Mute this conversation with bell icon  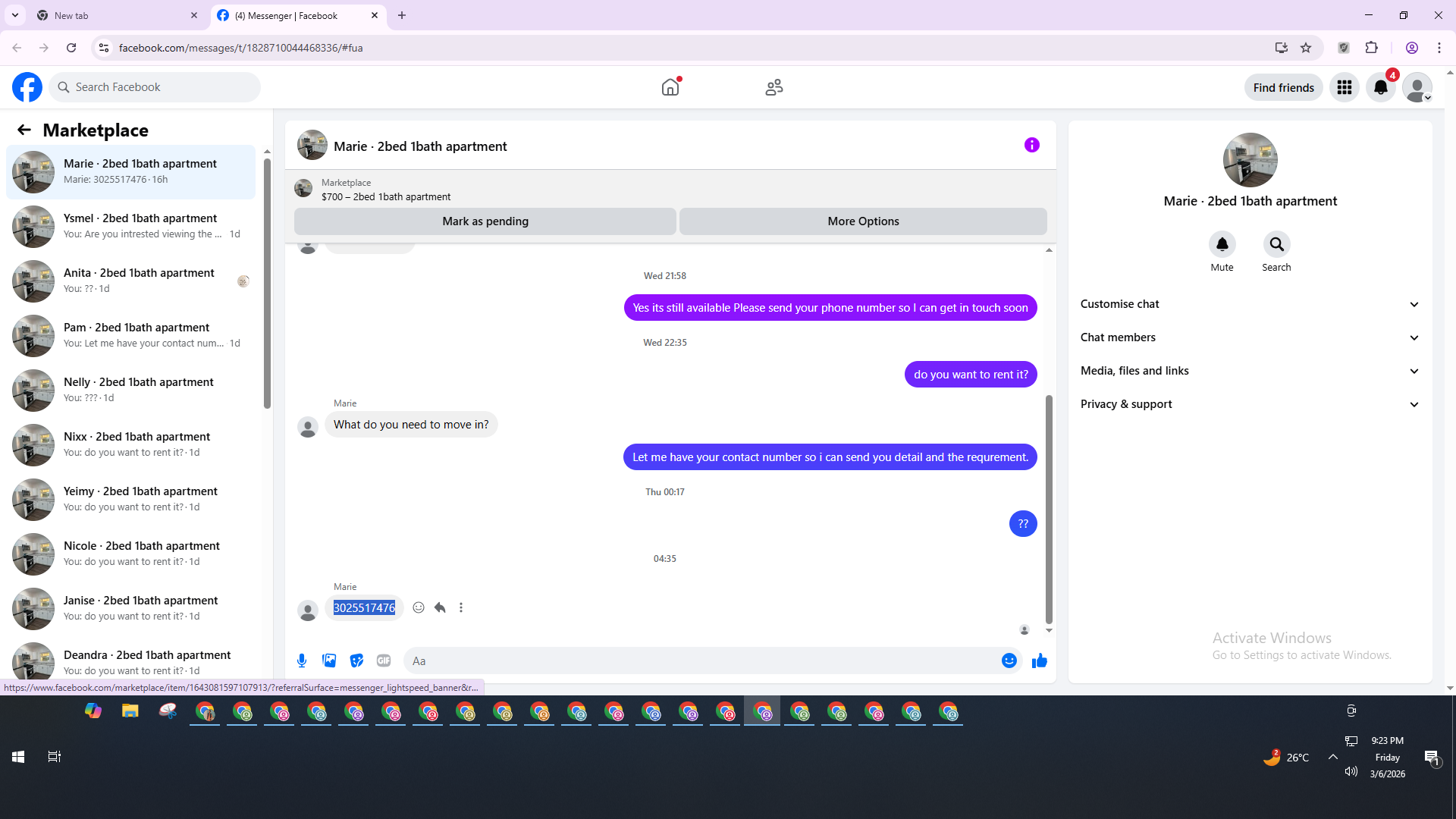click(x=1222, y=244)
